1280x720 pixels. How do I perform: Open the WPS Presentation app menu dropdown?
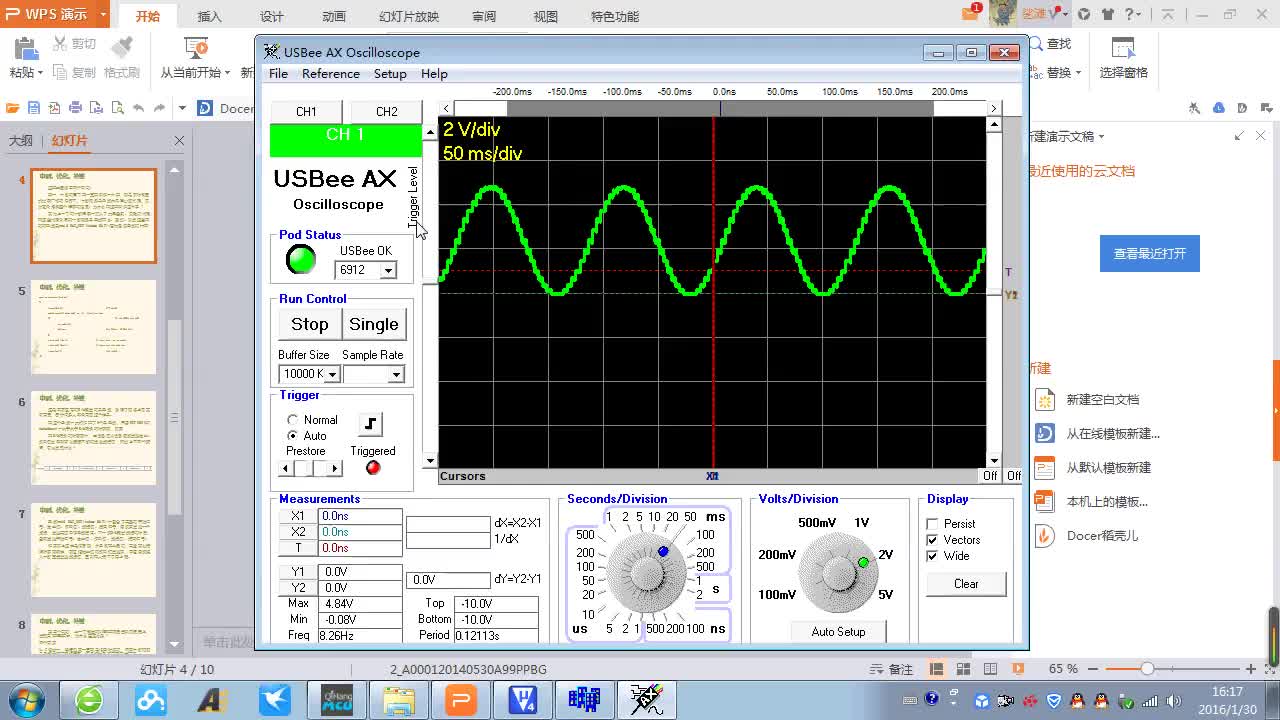click(103, 14)
